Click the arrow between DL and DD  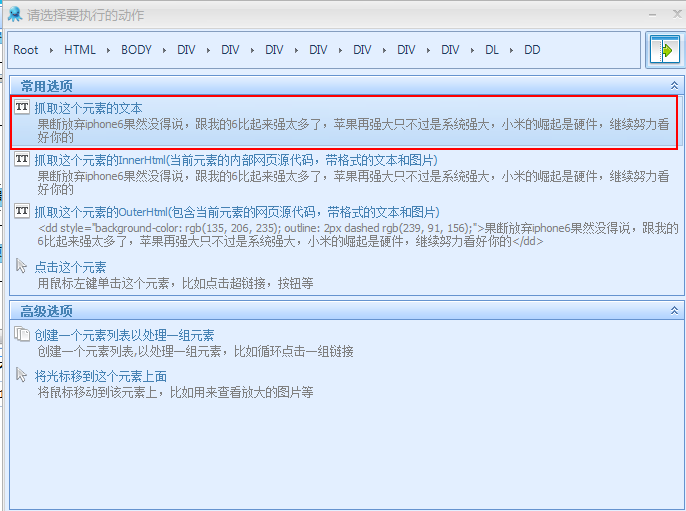[511, 50]
